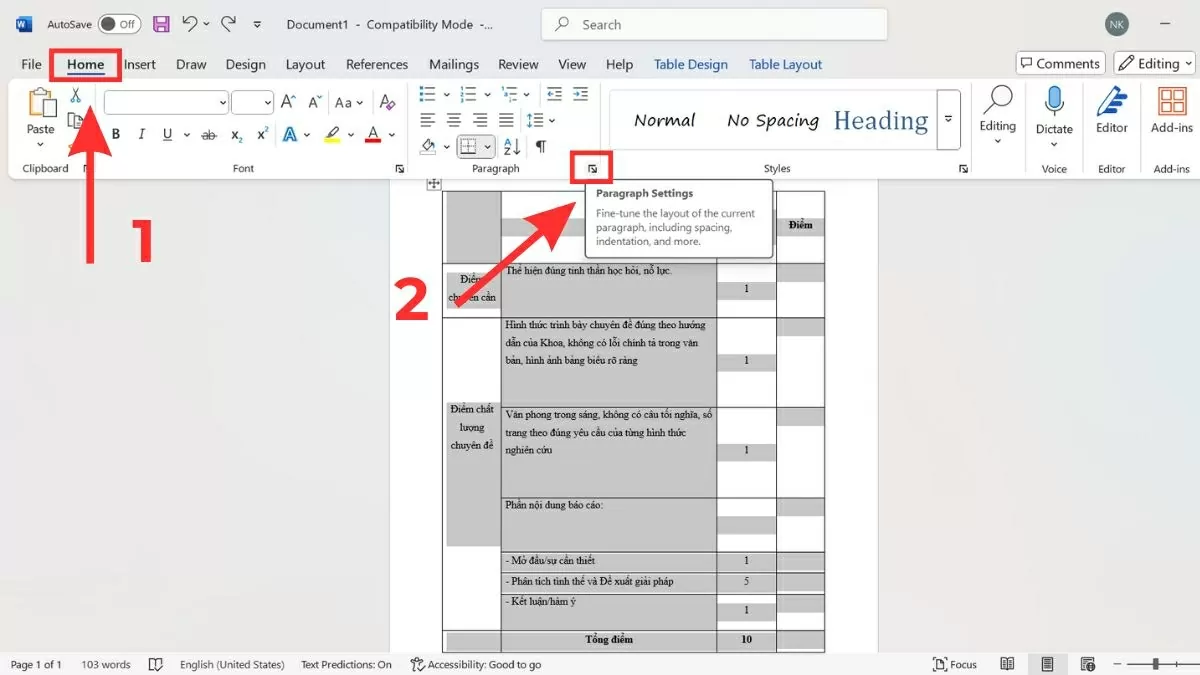The image size is (1200, 675).
Task: Toggle Show/Hide paragraph marks
Action: [541, 147]
